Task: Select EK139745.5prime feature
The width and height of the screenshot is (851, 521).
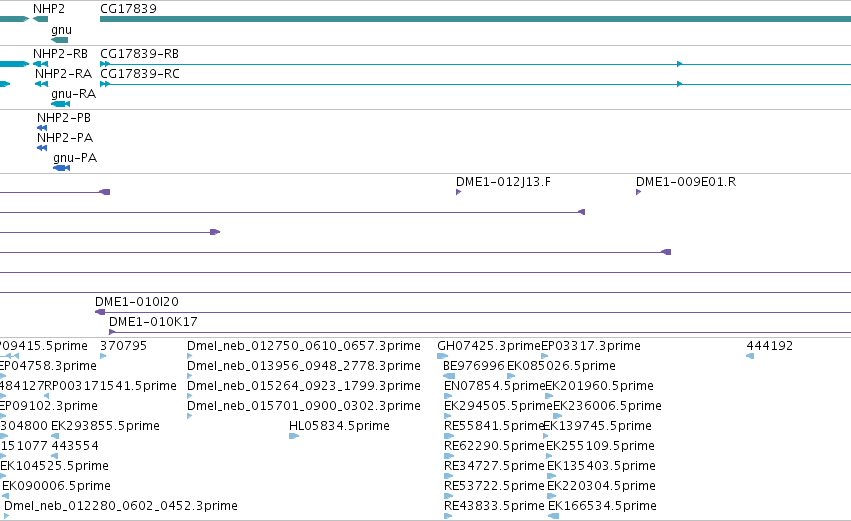Action: [598, 426]
